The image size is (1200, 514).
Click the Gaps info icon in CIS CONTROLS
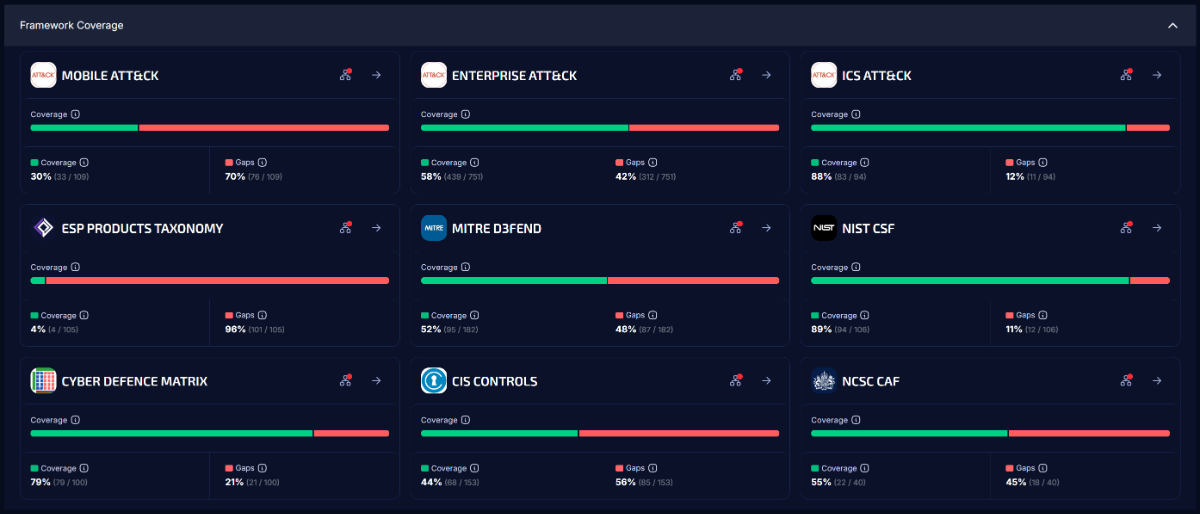[x=652, y=468]
